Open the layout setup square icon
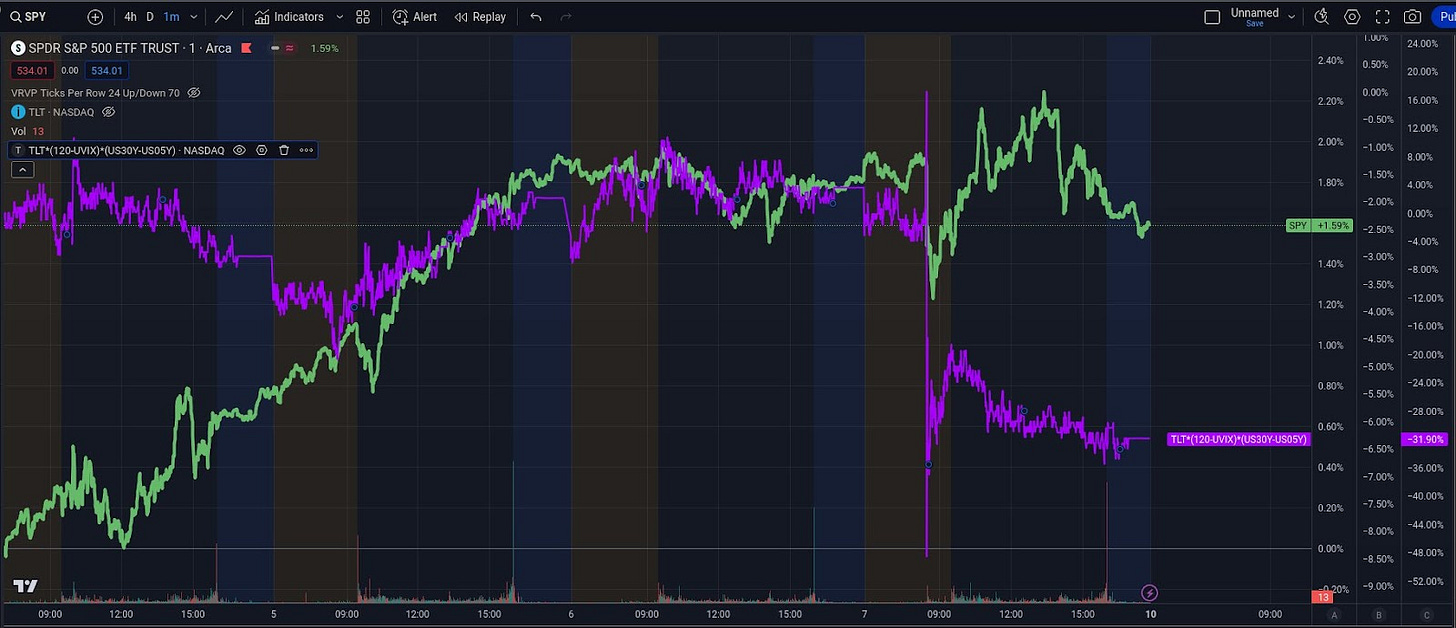 pos(1212,17)
